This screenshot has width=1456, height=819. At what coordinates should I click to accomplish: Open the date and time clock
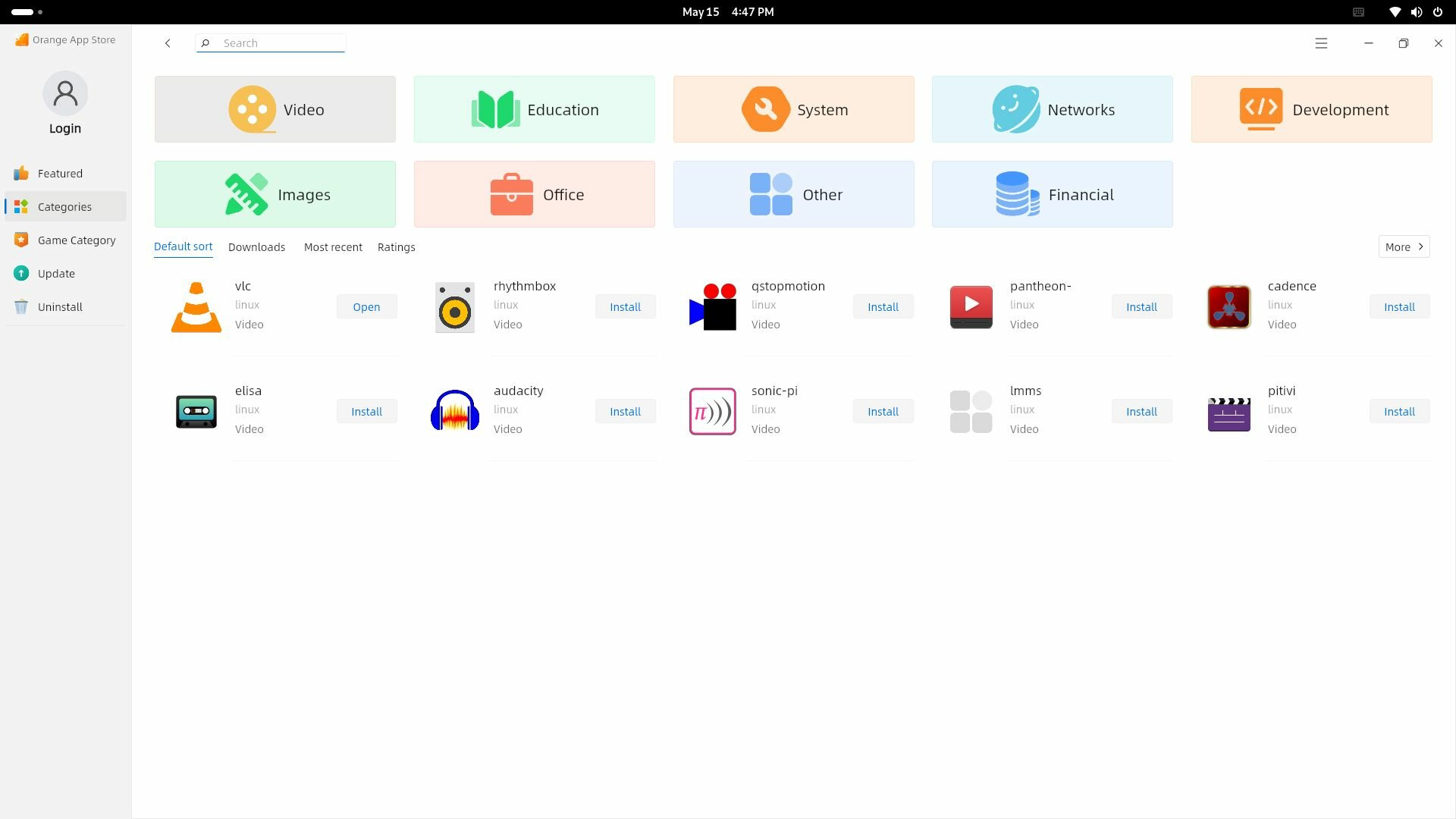(728, 12)
